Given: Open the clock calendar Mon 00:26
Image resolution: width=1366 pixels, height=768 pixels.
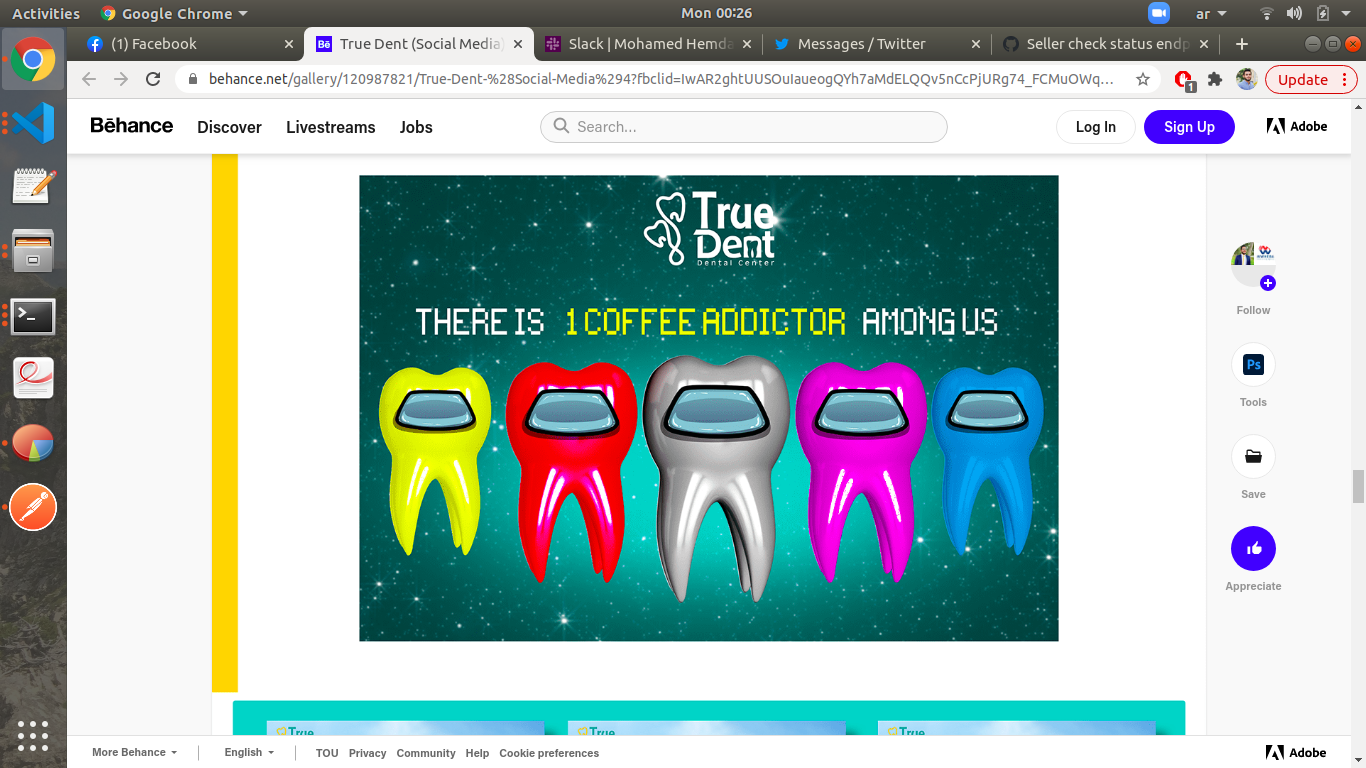Looking at the screenshot, I should click(x=716, y=13).
